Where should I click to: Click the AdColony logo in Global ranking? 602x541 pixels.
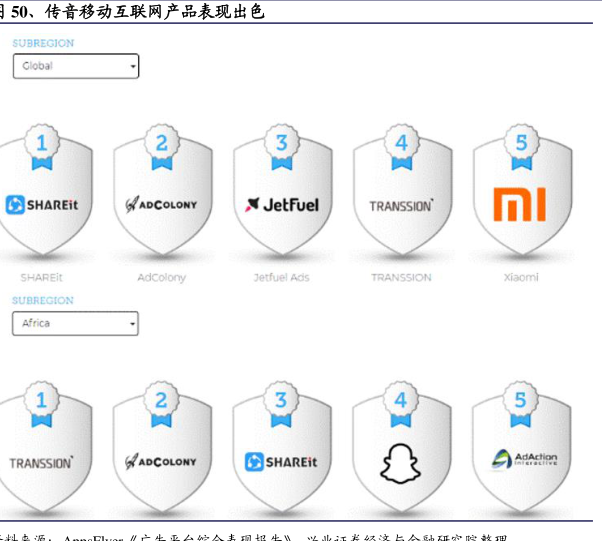(161, 205)
